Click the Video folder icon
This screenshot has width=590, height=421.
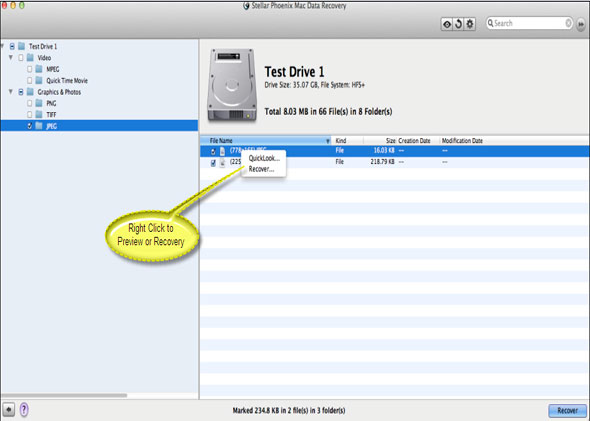pos(30,58)
